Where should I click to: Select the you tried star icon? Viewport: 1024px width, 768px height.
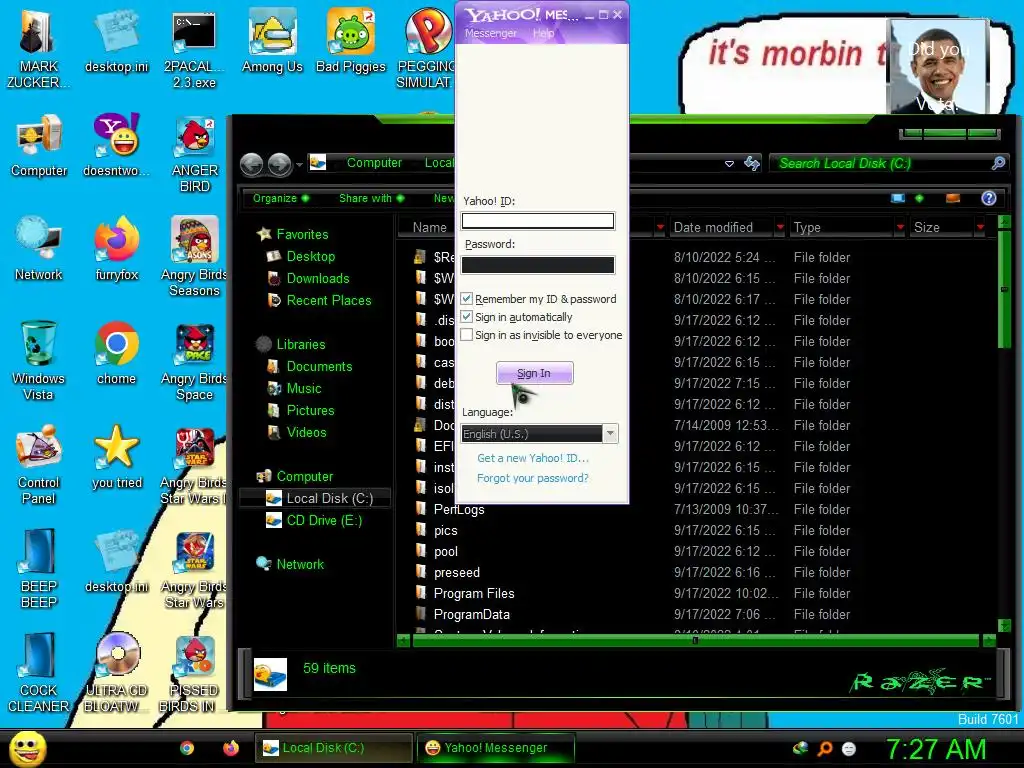[x=116, y=456]
